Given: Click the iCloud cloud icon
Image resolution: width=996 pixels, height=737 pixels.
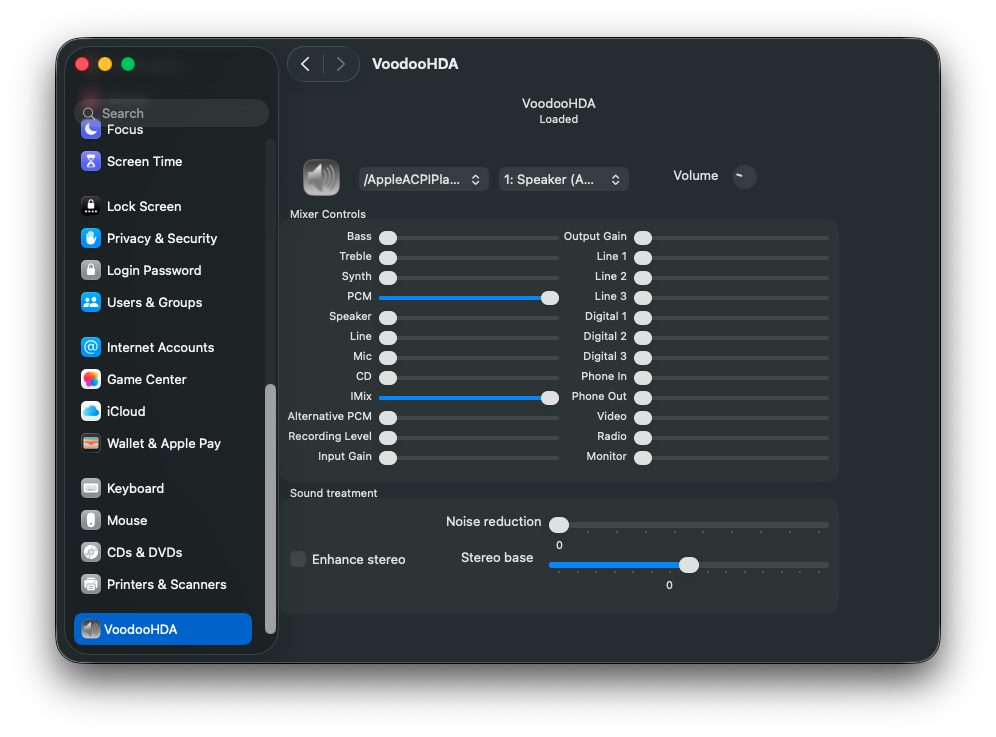Looking at the screenshot, I should pos(91,411).
